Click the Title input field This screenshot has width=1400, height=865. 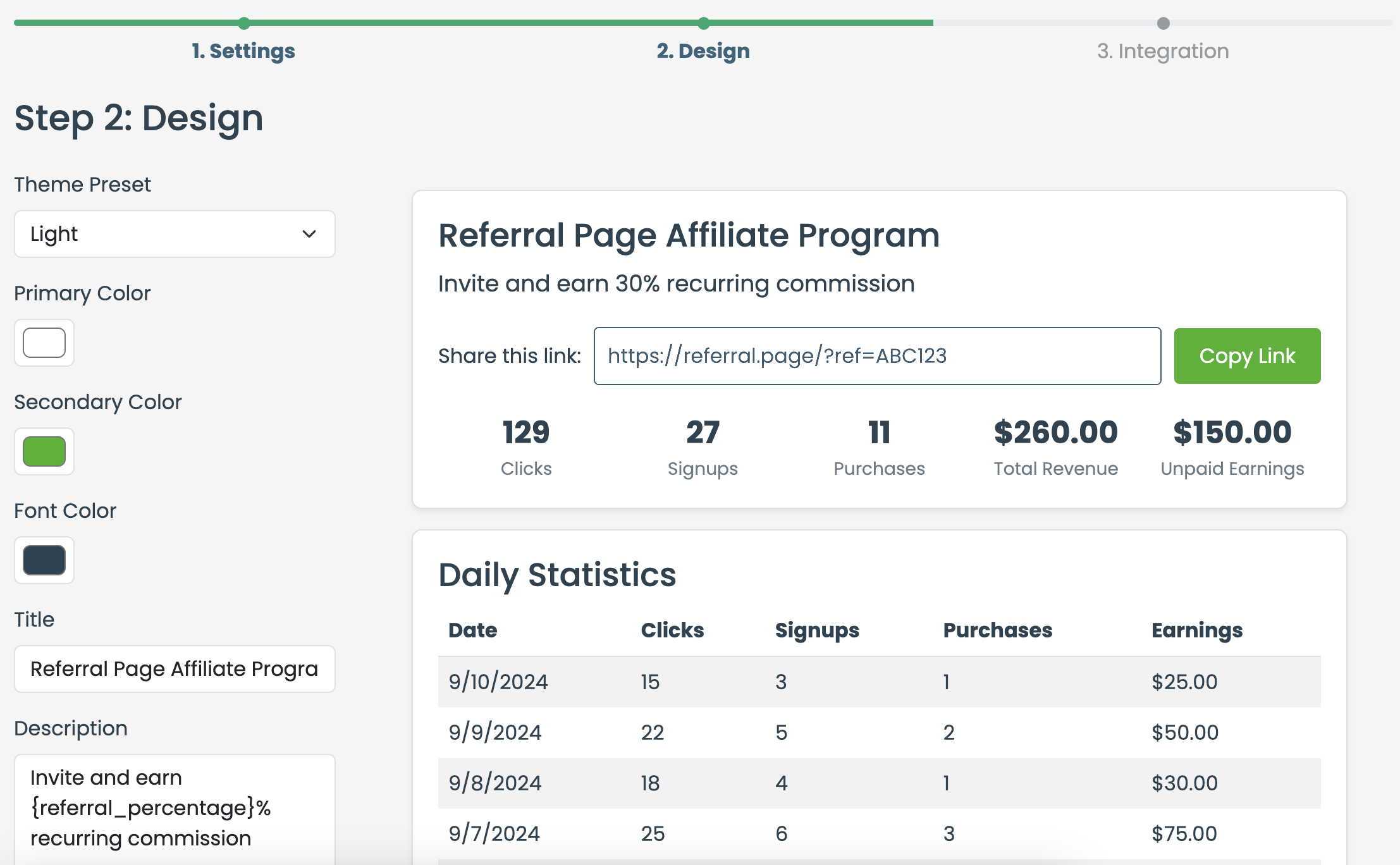coord(175,669)
